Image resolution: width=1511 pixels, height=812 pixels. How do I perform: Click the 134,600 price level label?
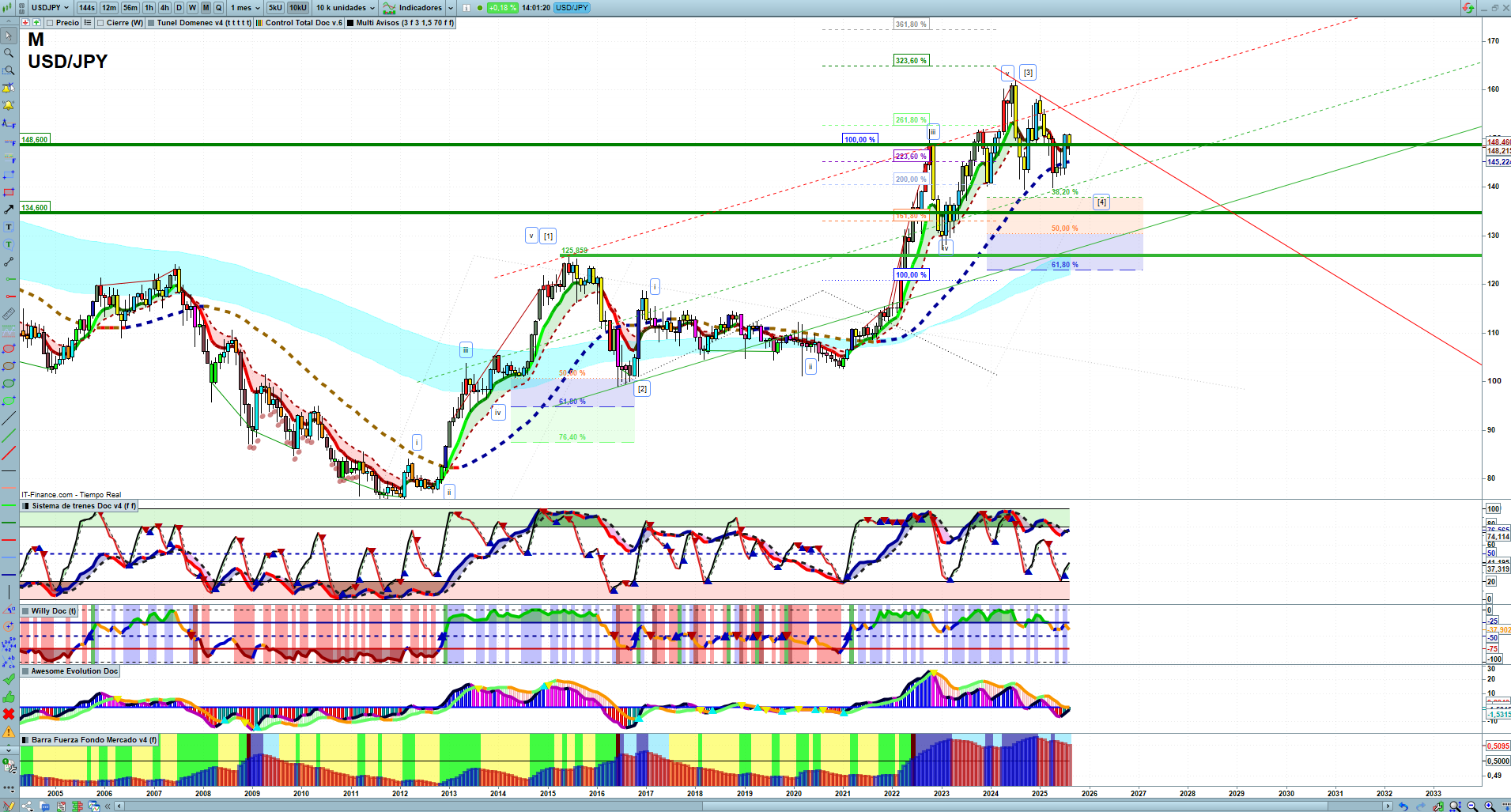point(35,208)
